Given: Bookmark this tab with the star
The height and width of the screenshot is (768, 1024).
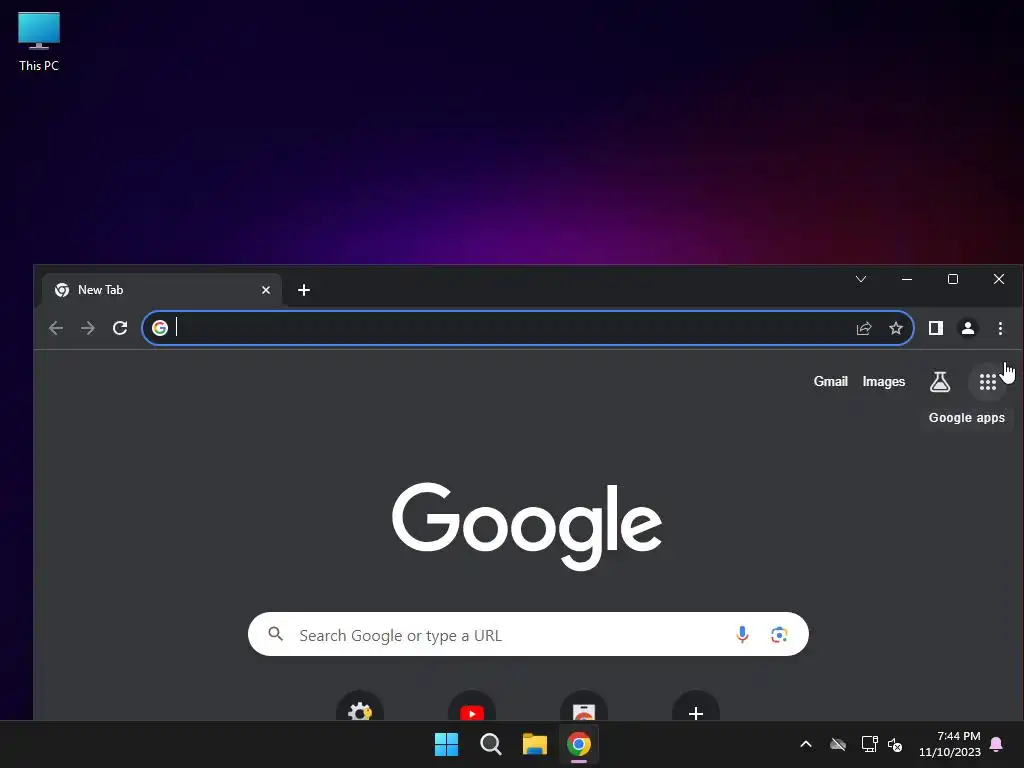Looking at the screenshot, I should coord(896,328).
